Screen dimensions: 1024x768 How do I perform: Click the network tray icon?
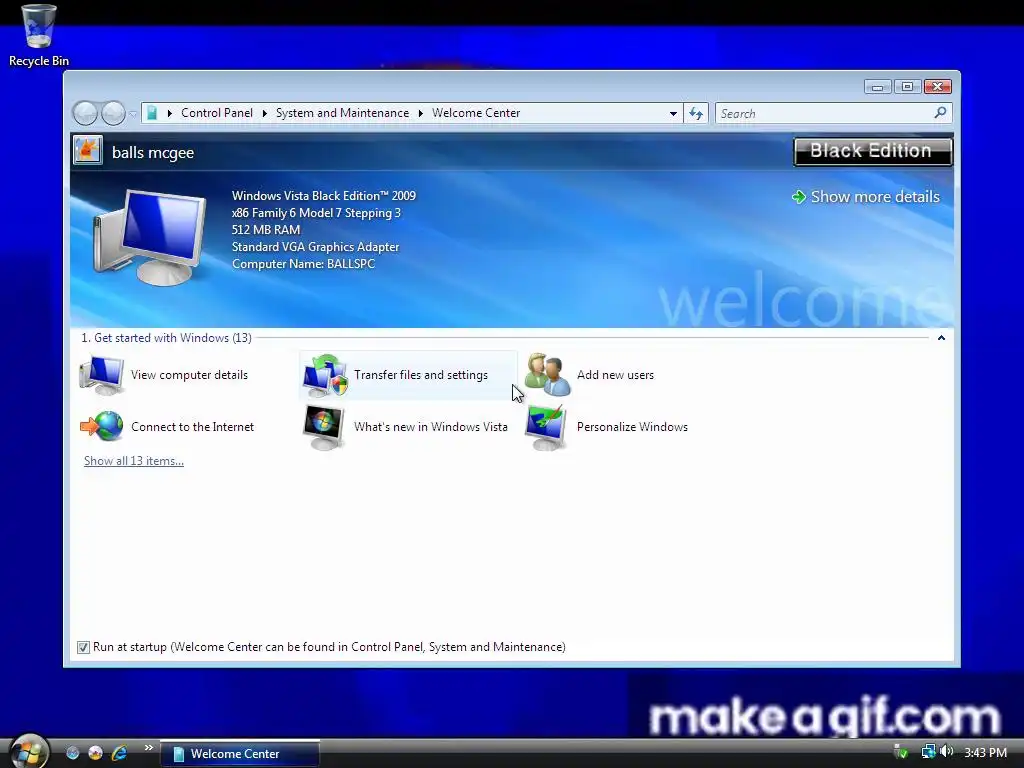pos(928,752)
